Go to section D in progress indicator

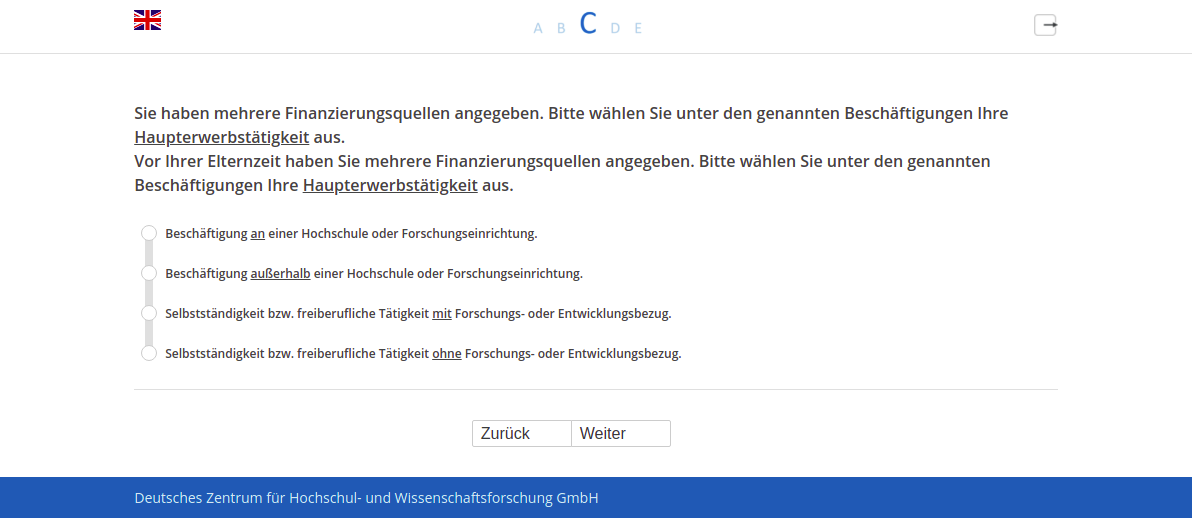point(615,29)
